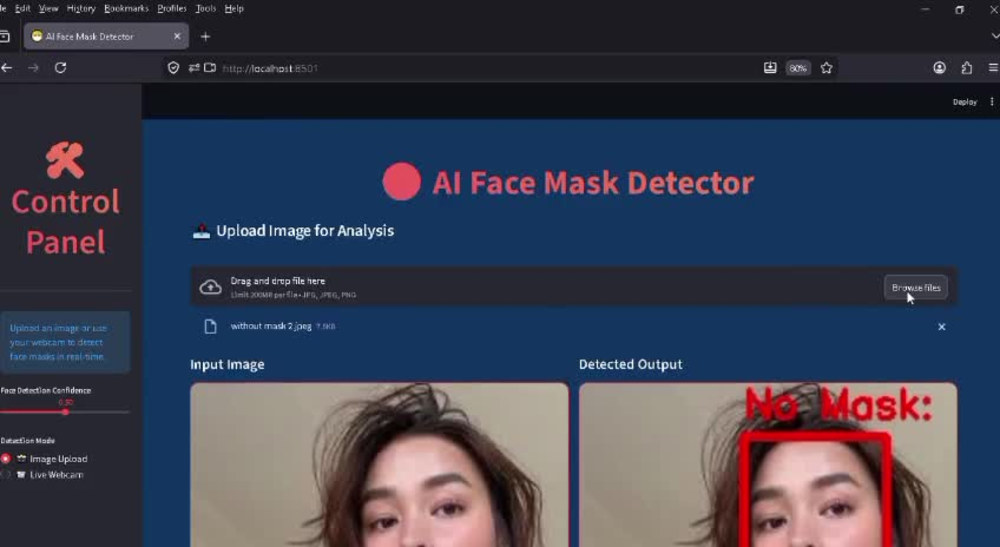
Task: Click the tools icon above Control Panel
Action: pos(64,160)
